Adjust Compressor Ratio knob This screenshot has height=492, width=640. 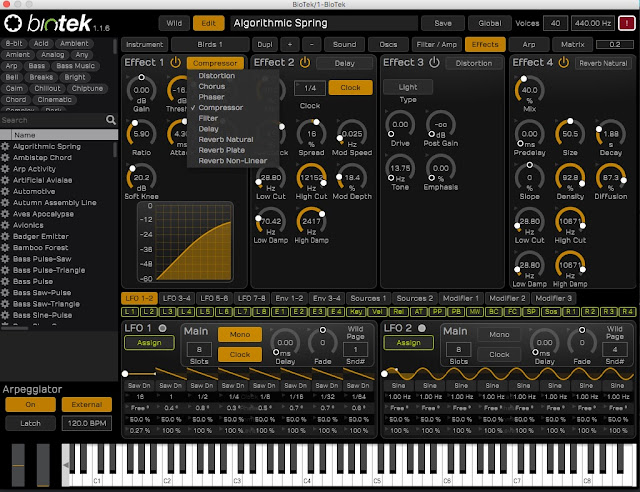tap(141, 134)
